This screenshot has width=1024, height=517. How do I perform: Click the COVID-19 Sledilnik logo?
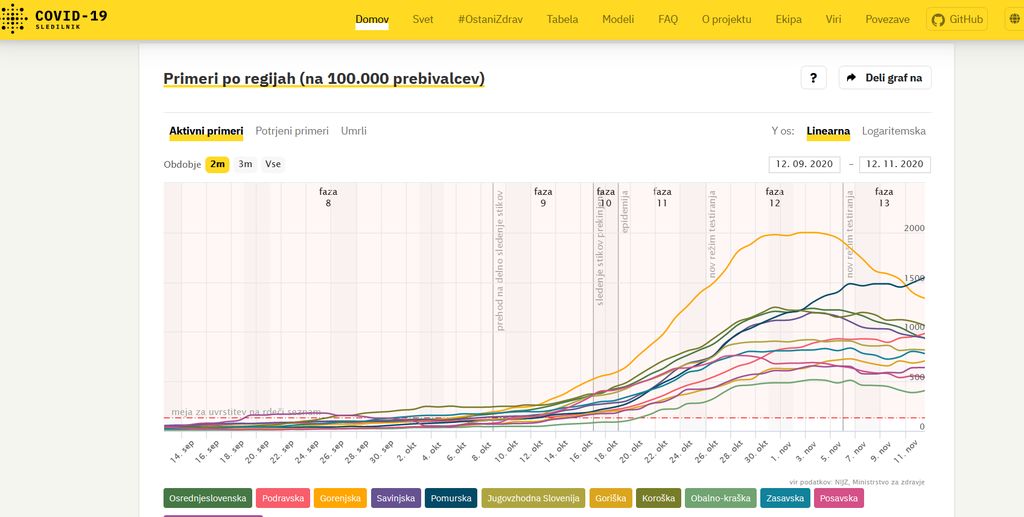(55, 19)
